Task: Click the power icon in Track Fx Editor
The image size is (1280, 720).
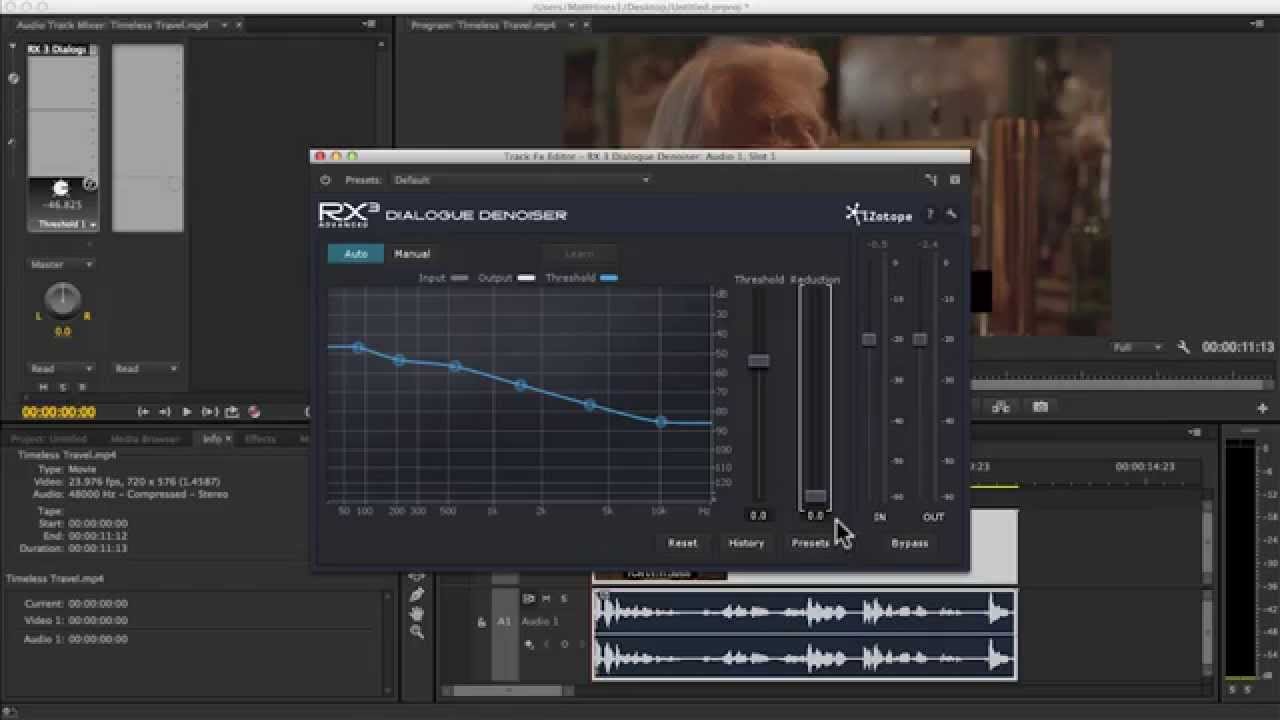Action: point(325,180)
